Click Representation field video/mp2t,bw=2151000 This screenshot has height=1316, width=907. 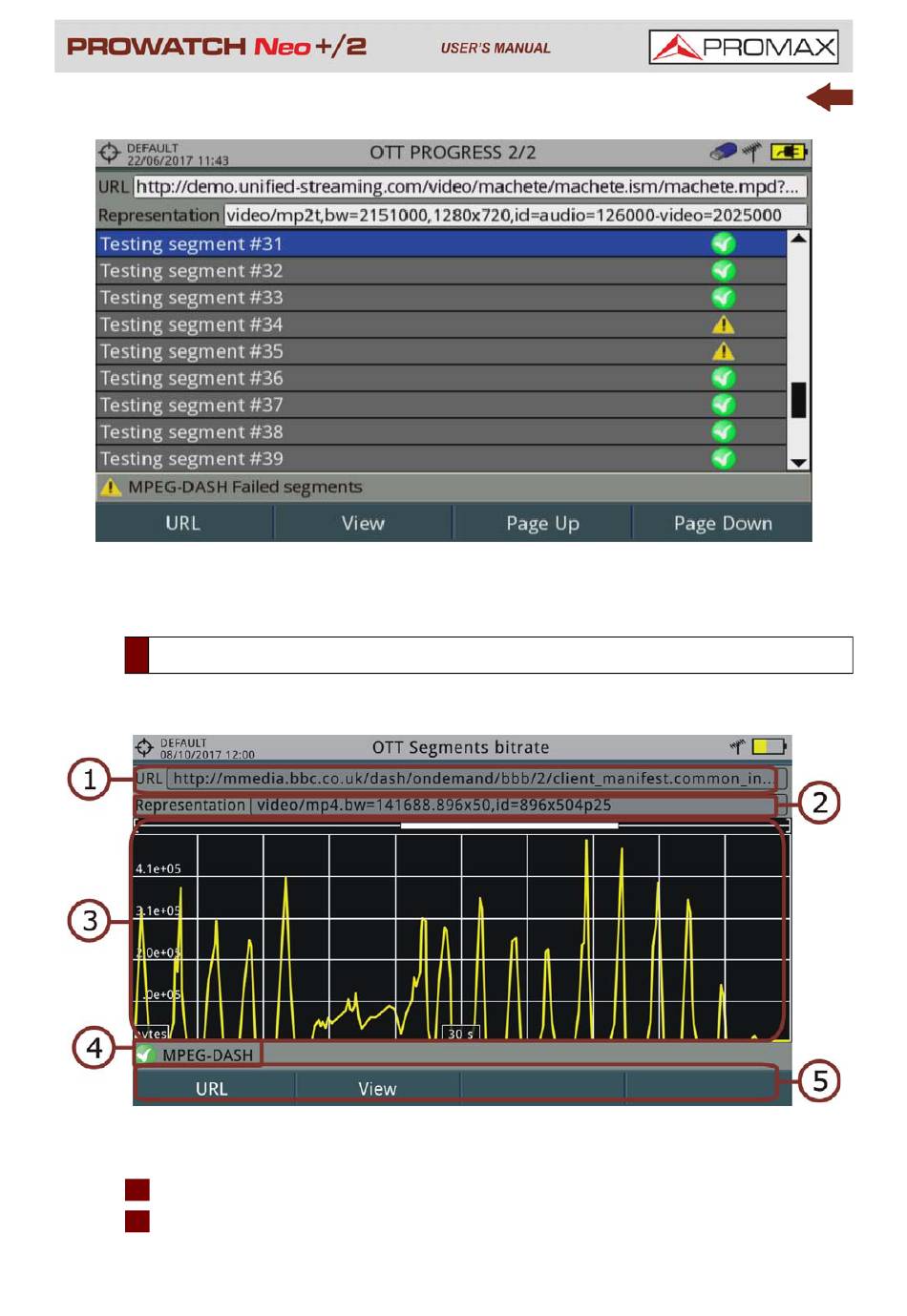point(516,216)
